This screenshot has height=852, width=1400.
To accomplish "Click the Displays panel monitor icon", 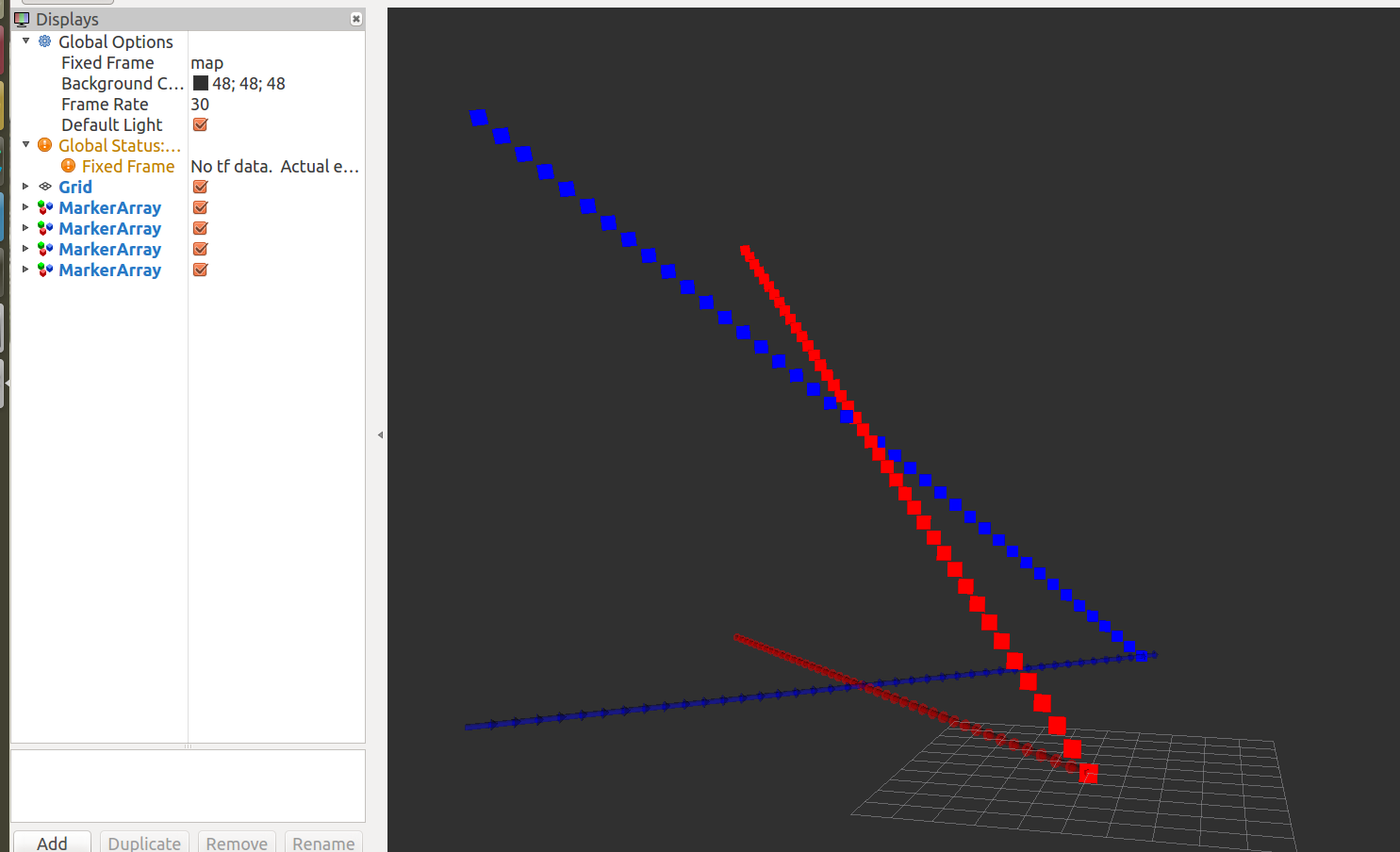I will click(x=22, y=18).
